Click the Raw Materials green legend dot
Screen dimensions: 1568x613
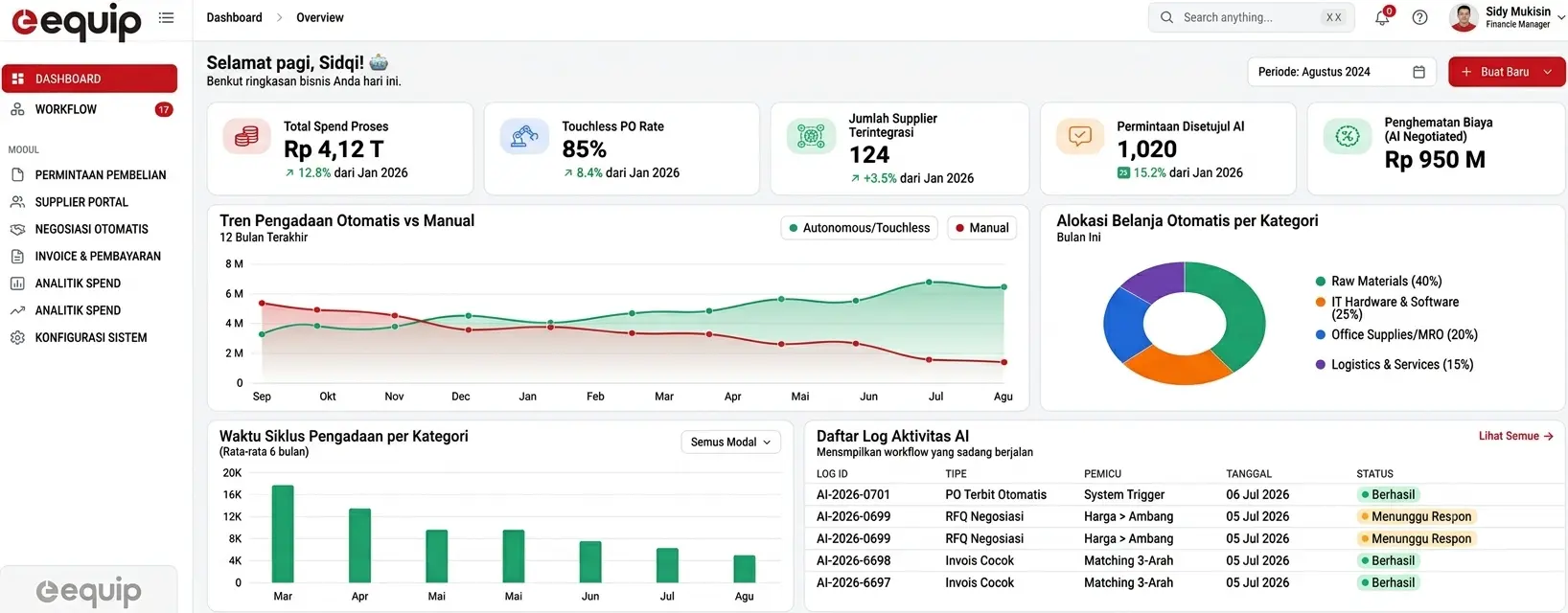point(1321,282)
